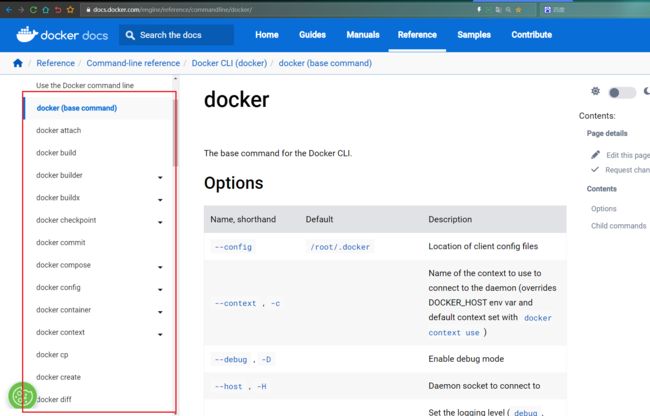Expand the docker builder submenu
This screenshot has height=416, width=650.
point(160,178)
